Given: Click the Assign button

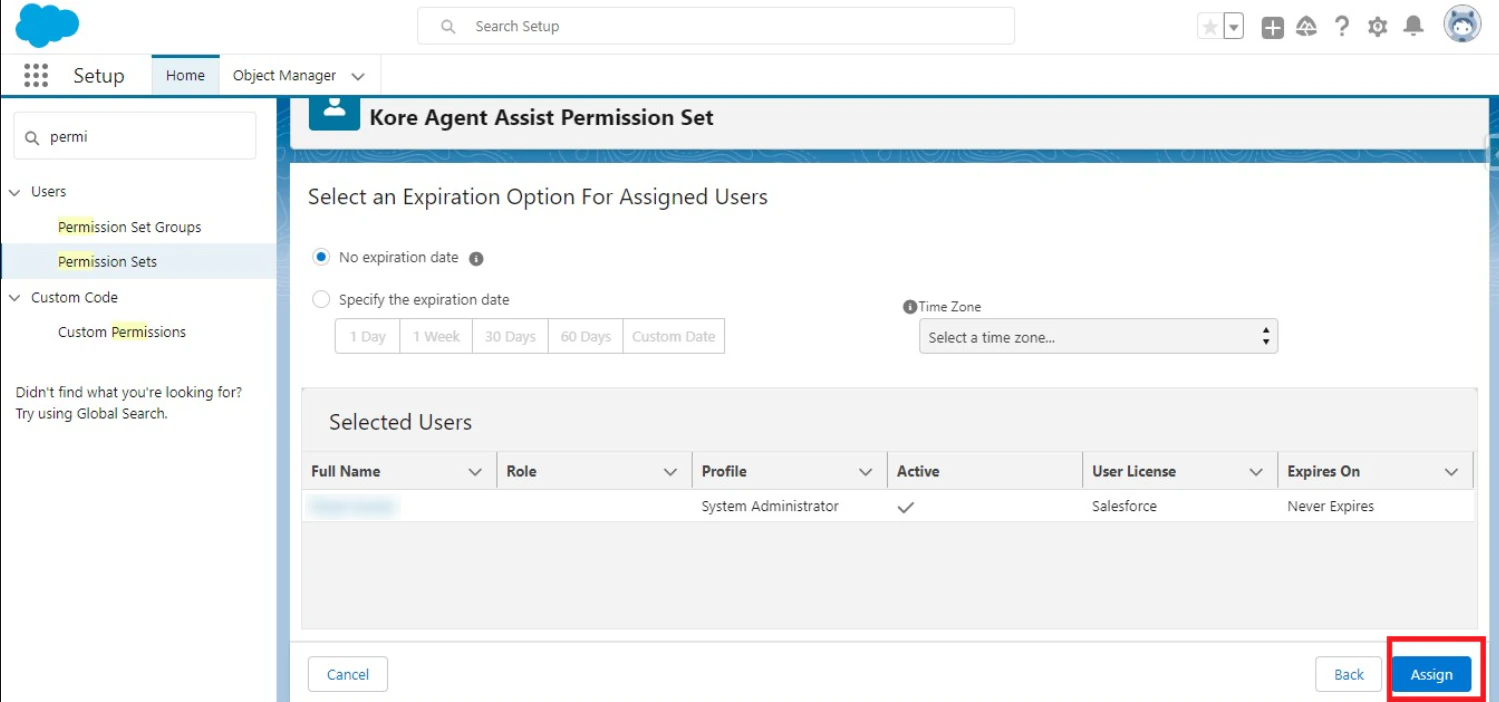Looking at the screenshot, I should 1431,674.
